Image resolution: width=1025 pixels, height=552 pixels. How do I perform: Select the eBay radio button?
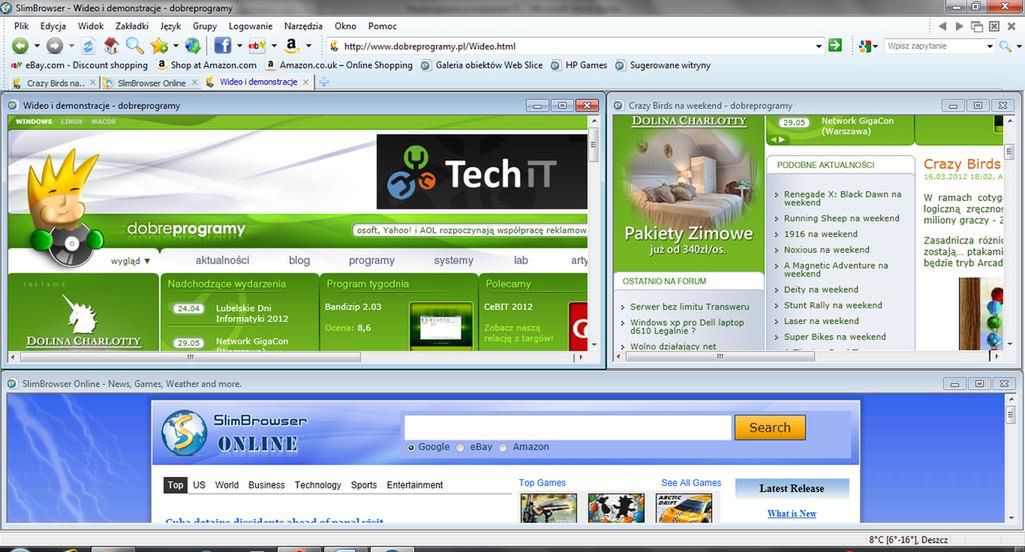click(x=460, y=447)
